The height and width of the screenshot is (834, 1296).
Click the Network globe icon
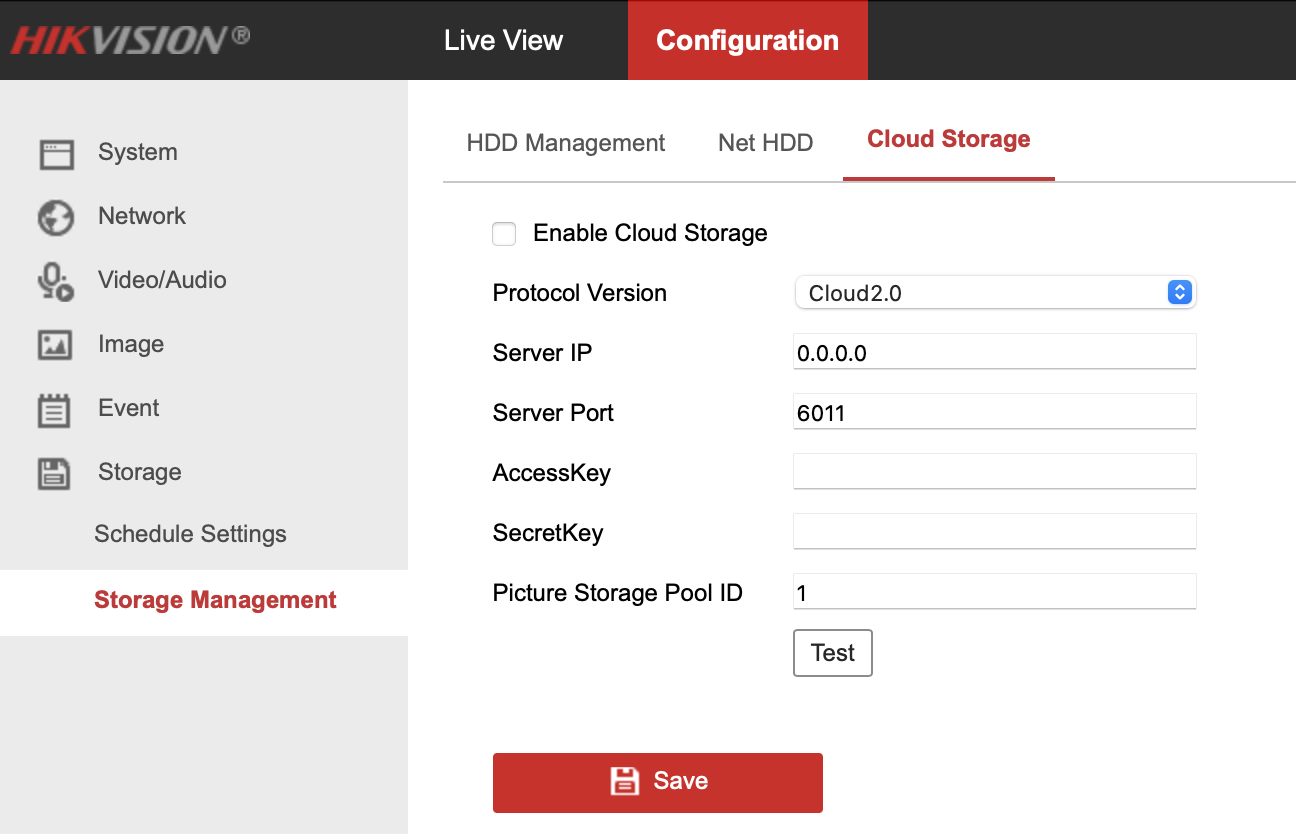pyautogui.click(x=56, y=218)
